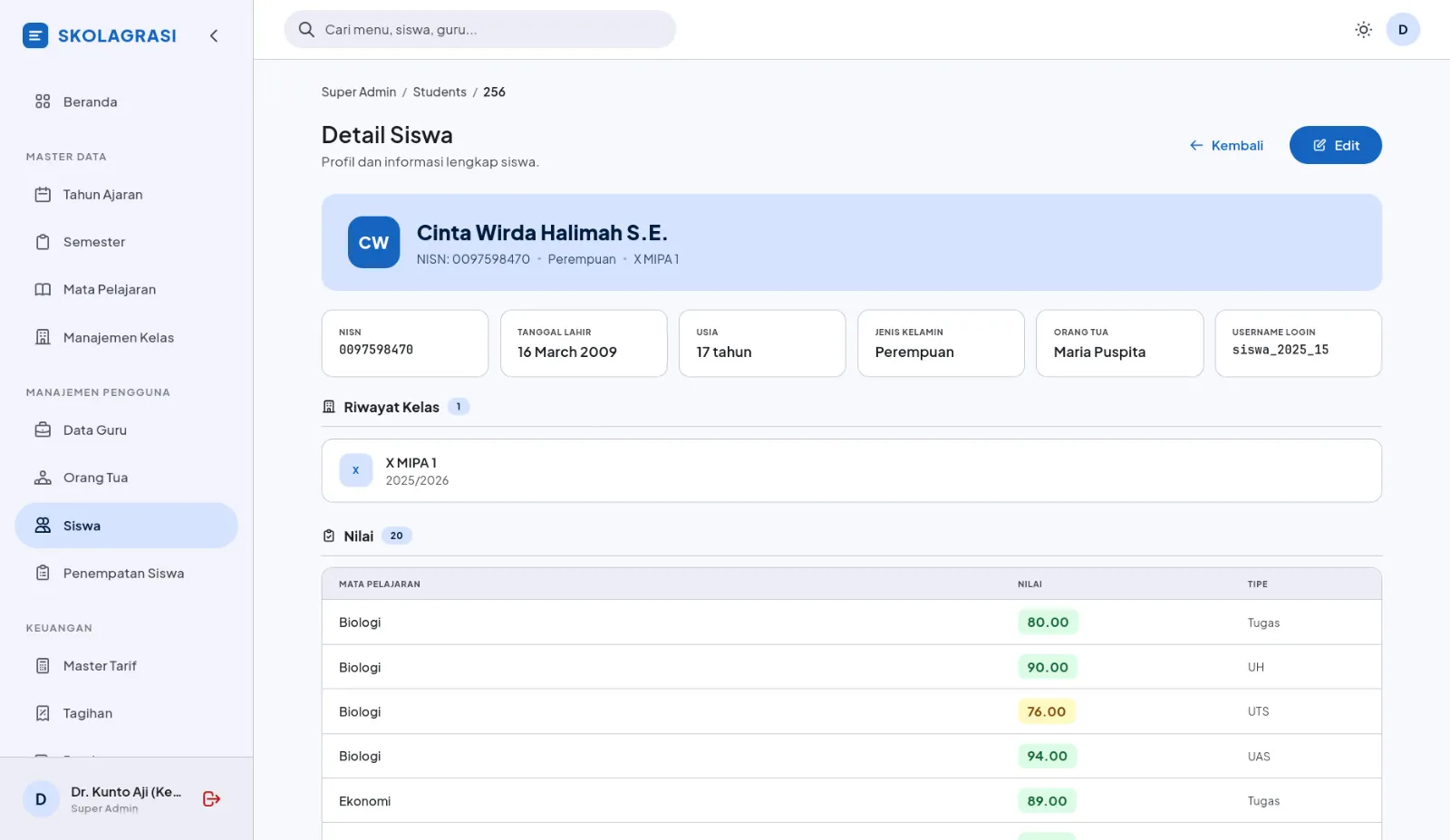Click the UAS type cell
The width and height of the screenshot is (1450, 840).
1259,757
